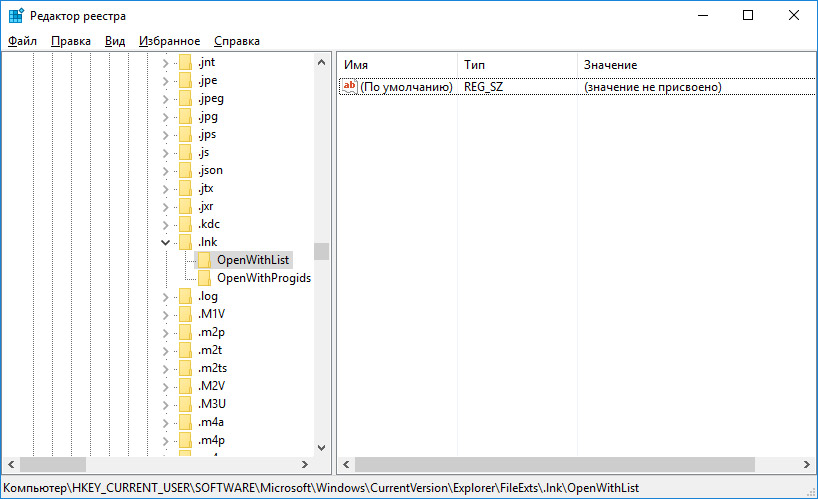
Task: Click the ab string icon of default value
Action: click(x=349, y=87)
